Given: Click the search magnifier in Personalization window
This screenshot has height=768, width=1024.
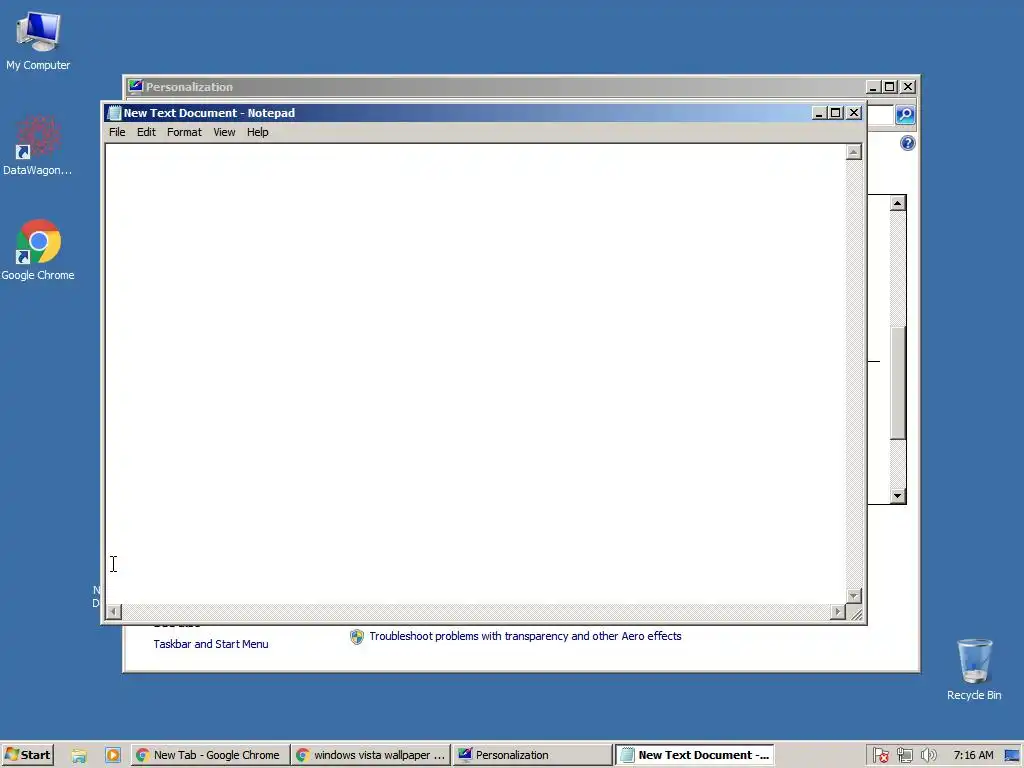Looking at the screenshot, I should (905, 115).
